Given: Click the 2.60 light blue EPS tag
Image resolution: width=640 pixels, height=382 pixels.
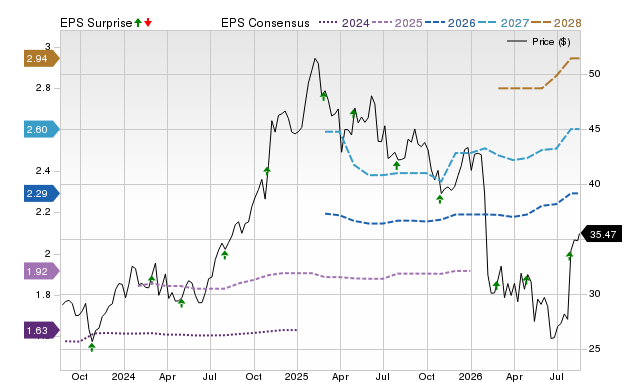Looking at the screenshot, I should [41, 130].
